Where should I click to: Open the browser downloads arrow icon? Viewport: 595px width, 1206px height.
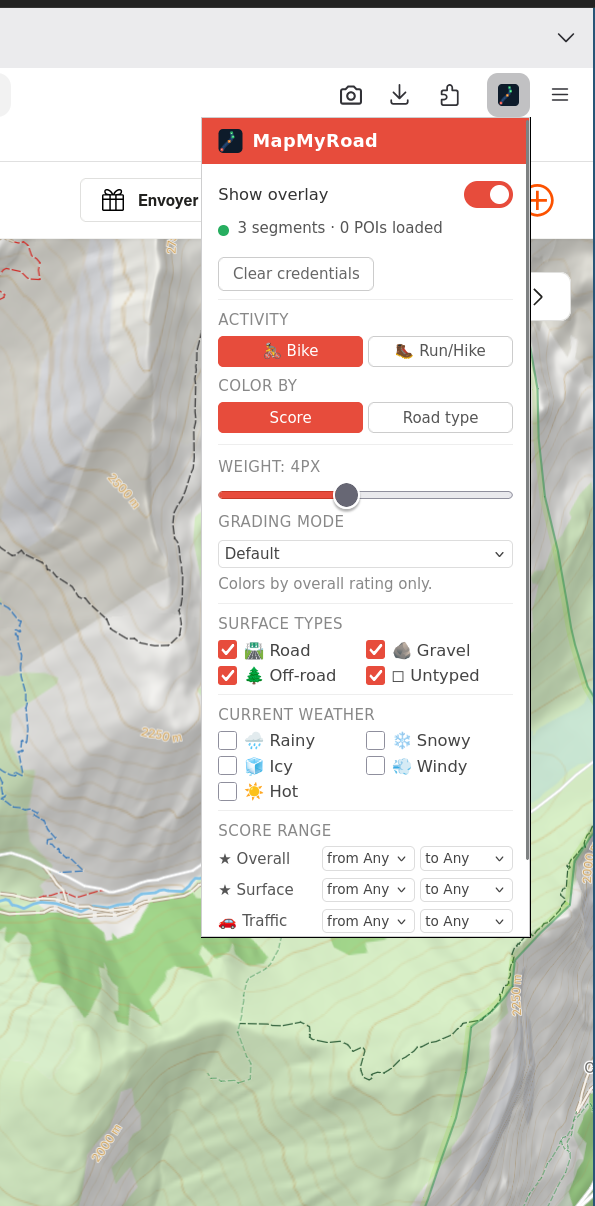(x=400, y=95)
